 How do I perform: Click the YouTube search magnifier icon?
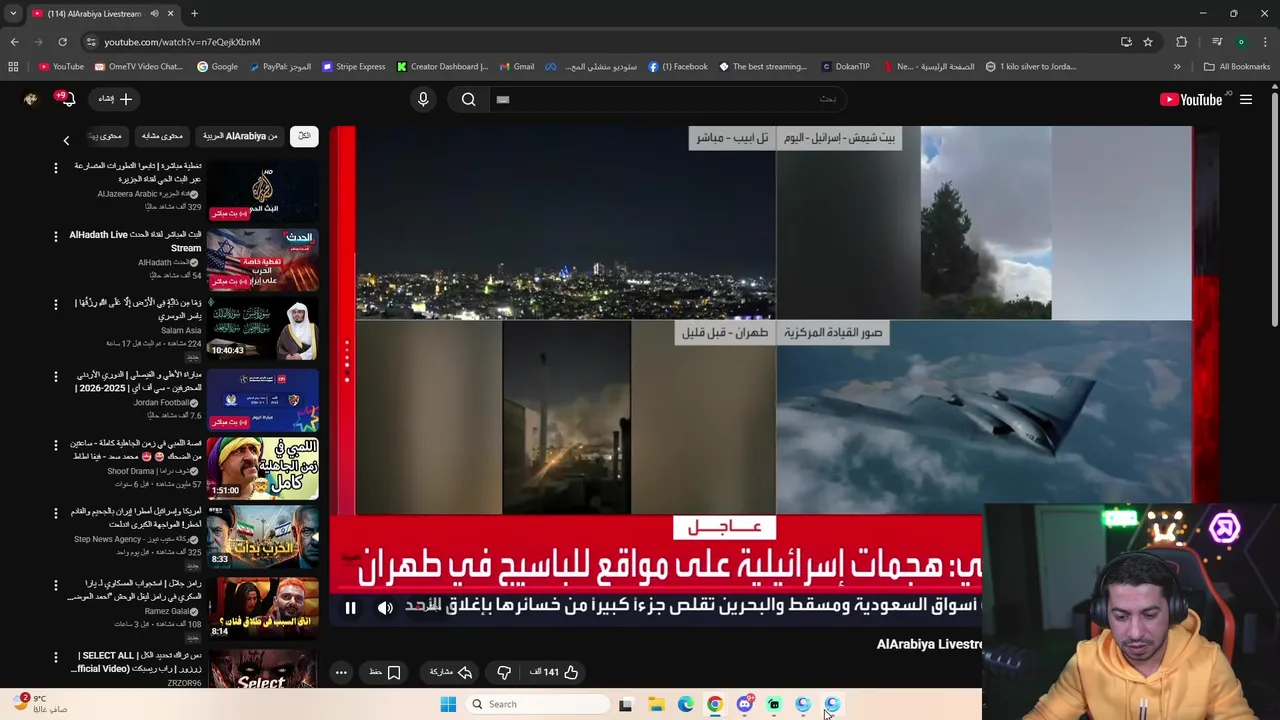(x=468, y=99)
